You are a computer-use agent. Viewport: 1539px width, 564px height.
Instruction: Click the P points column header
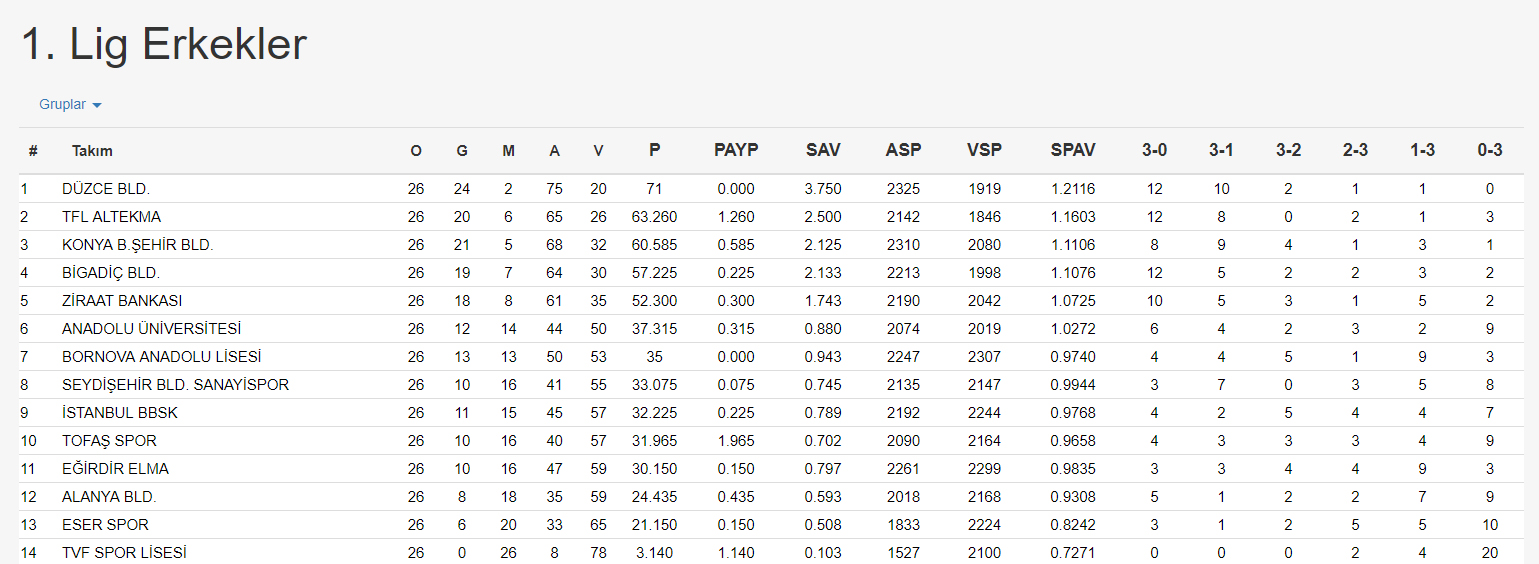[654, 150]
